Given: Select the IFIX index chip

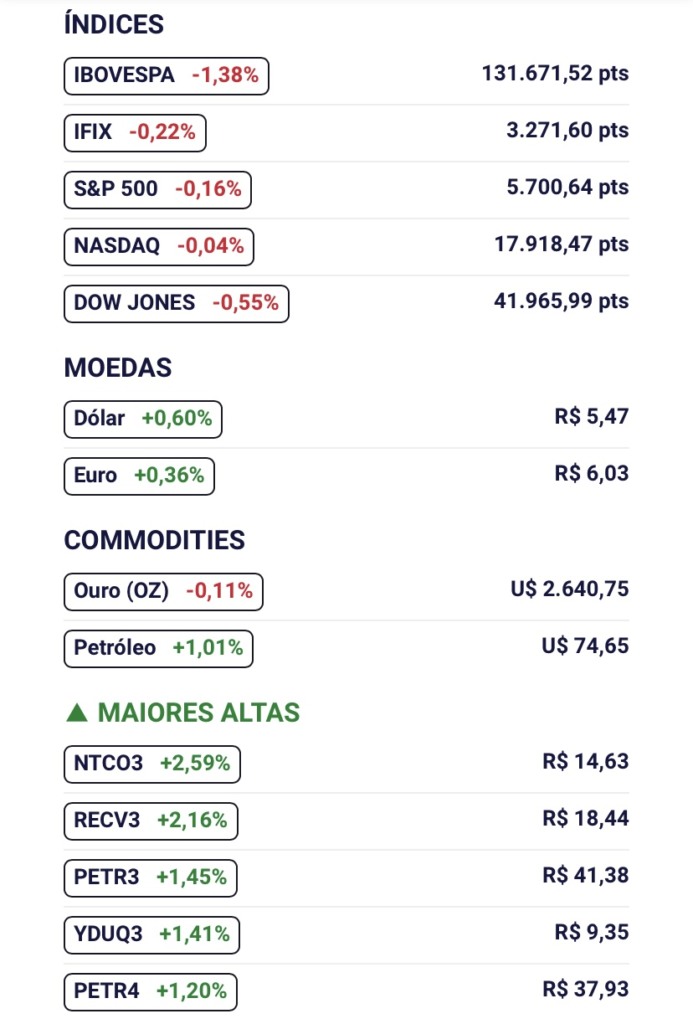Looking at the screenshot, I should pyautogui.click(x=134, y=132).
